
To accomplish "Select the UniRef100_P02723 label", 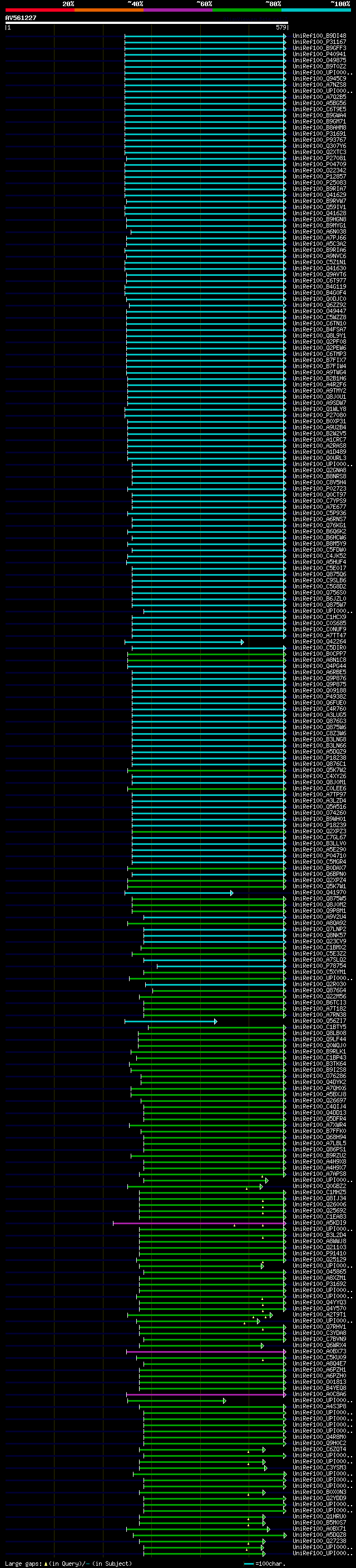I will click(x=319, y=489).
